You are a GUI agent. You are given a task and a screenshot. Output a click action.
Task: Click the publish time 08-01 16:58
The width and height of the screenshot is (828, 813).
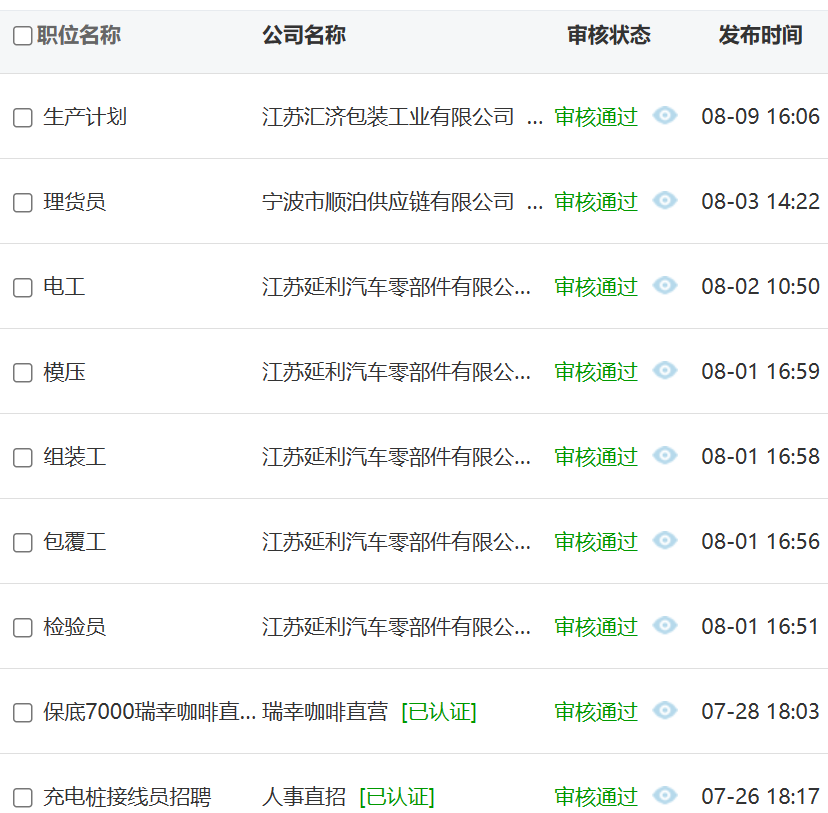coord(760,456)
